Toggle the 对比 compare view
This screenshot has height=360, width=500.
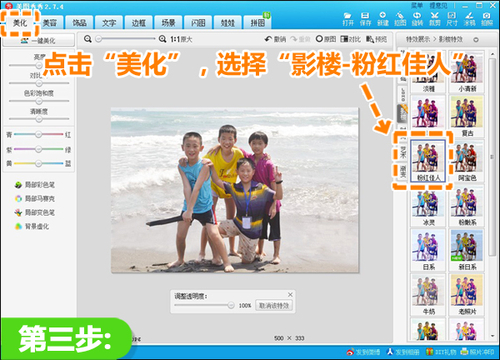351,39
